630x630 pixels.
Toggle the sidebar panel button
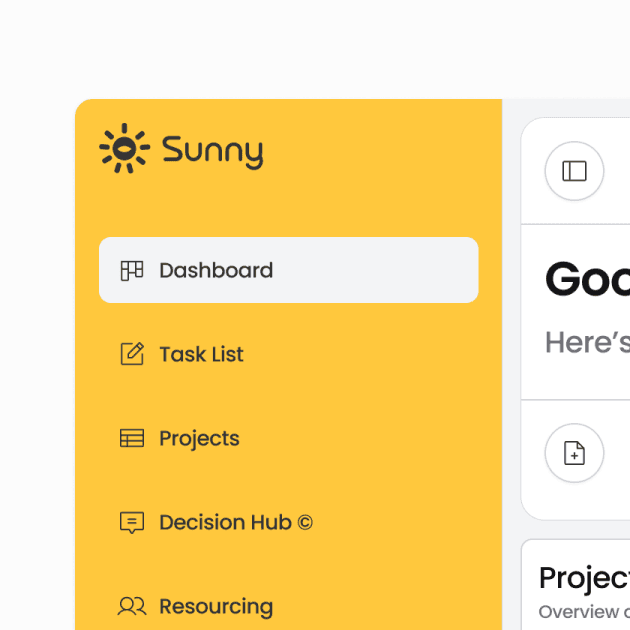(574, 171)
